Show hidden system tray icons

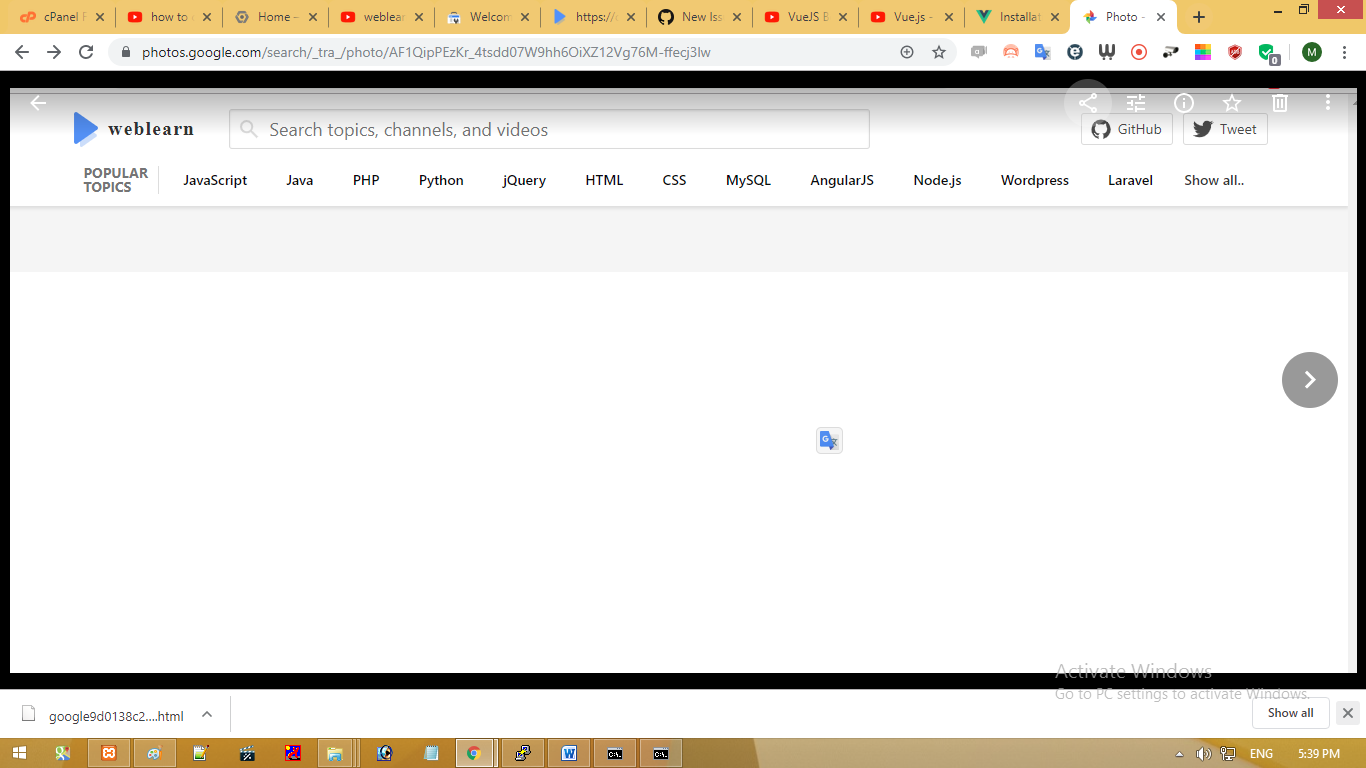pyautogui.click(x=1179, y=753)
